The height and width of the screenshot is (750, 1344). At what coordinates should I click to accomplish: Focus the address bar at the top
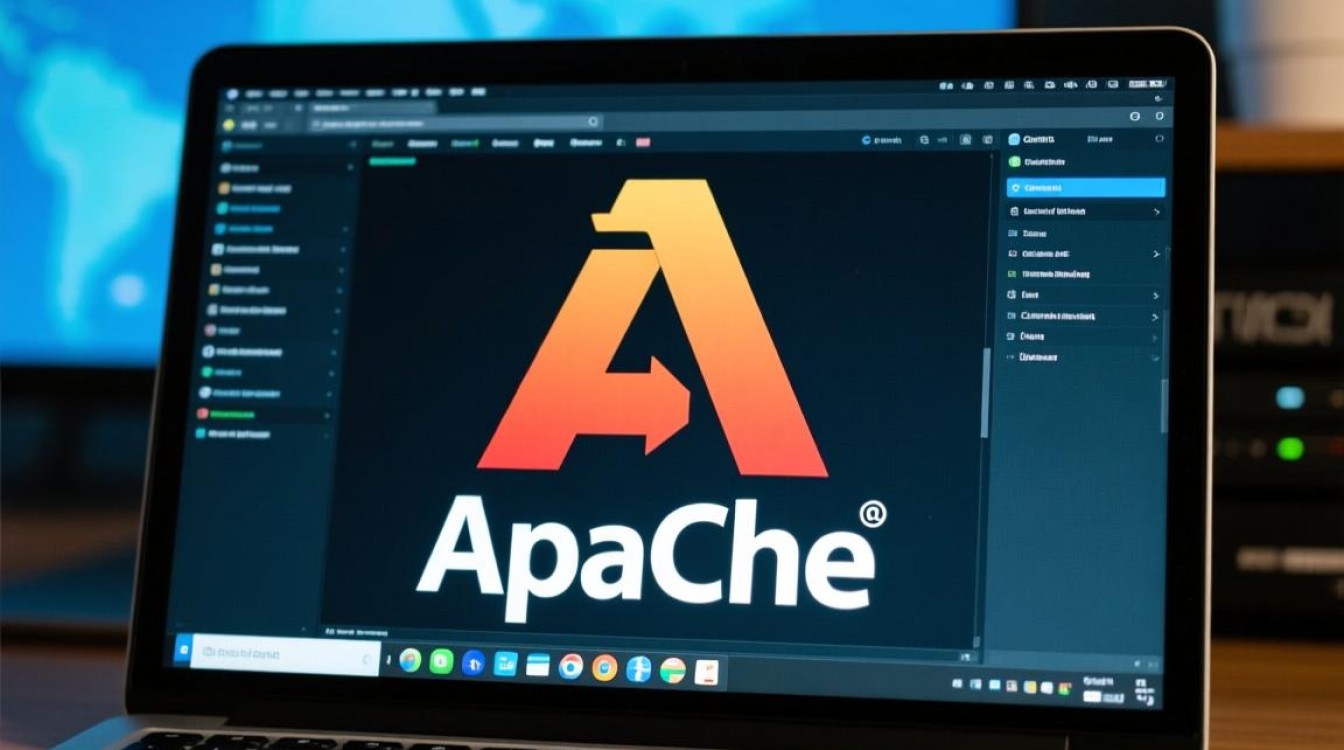(x=455, y=122)
